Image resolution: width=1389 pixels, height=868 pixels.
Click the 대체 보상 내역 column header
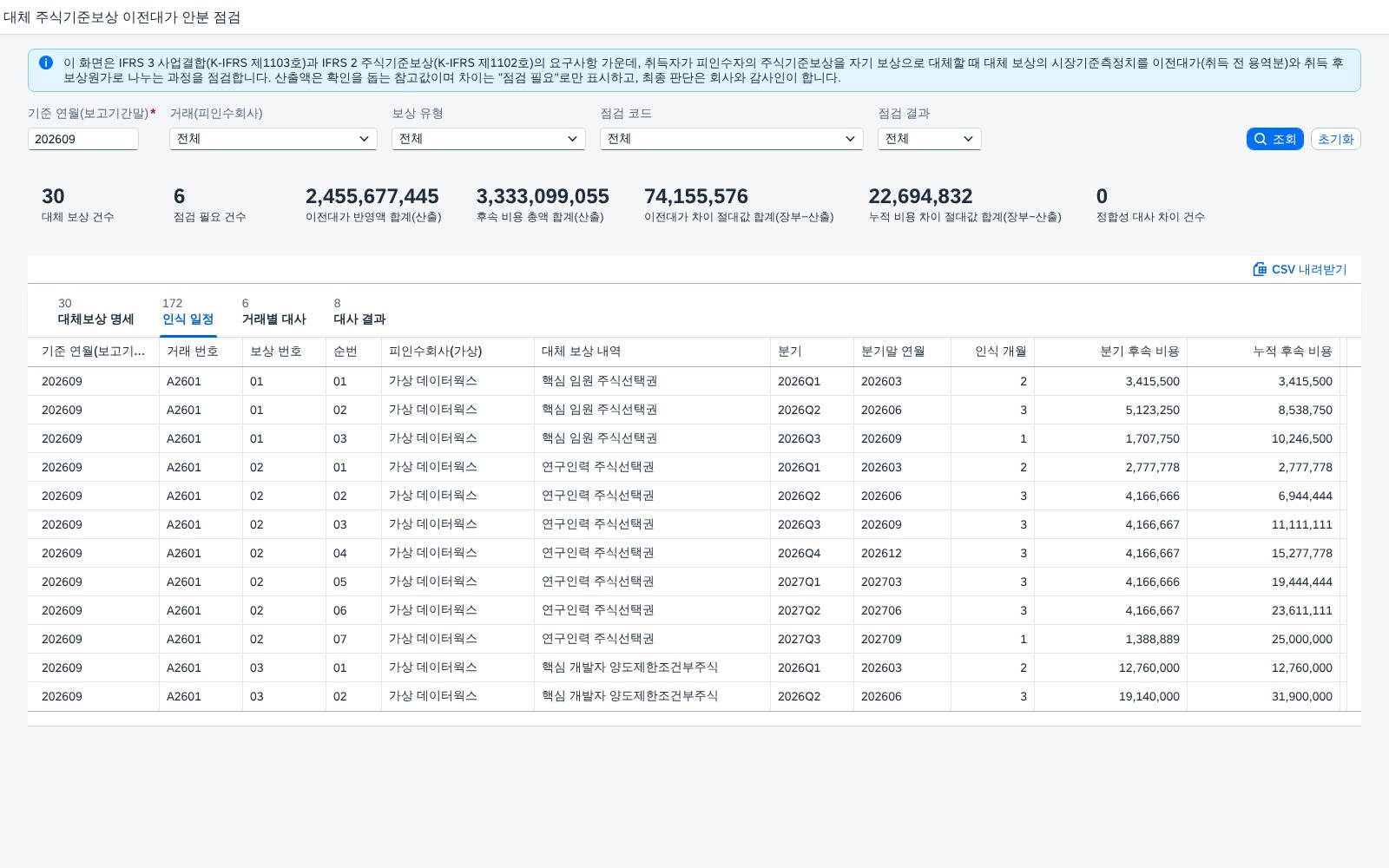point(653,352)
